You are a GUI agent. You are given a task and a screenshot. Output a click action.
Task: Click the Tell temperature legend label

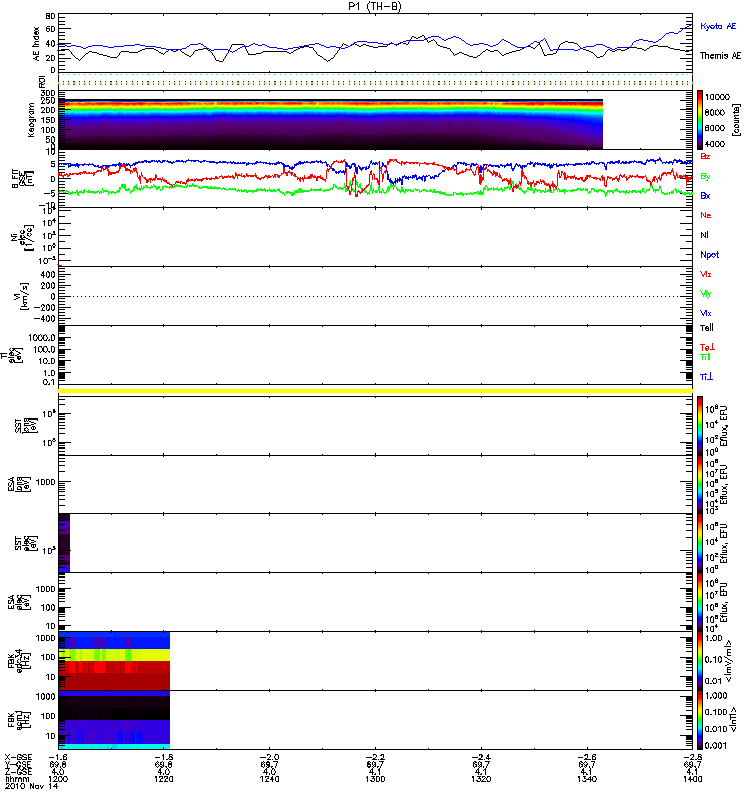point(707,328)
